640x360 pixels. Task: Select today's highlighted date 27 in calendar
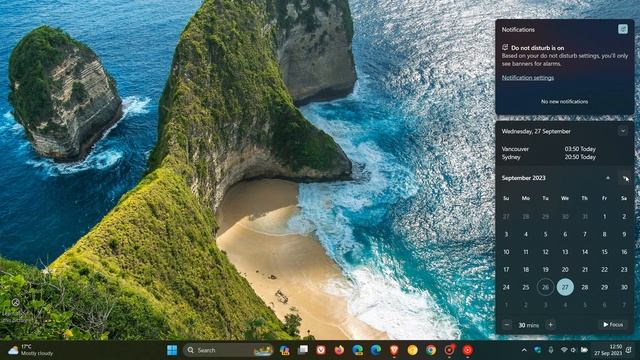pos(565,287)
